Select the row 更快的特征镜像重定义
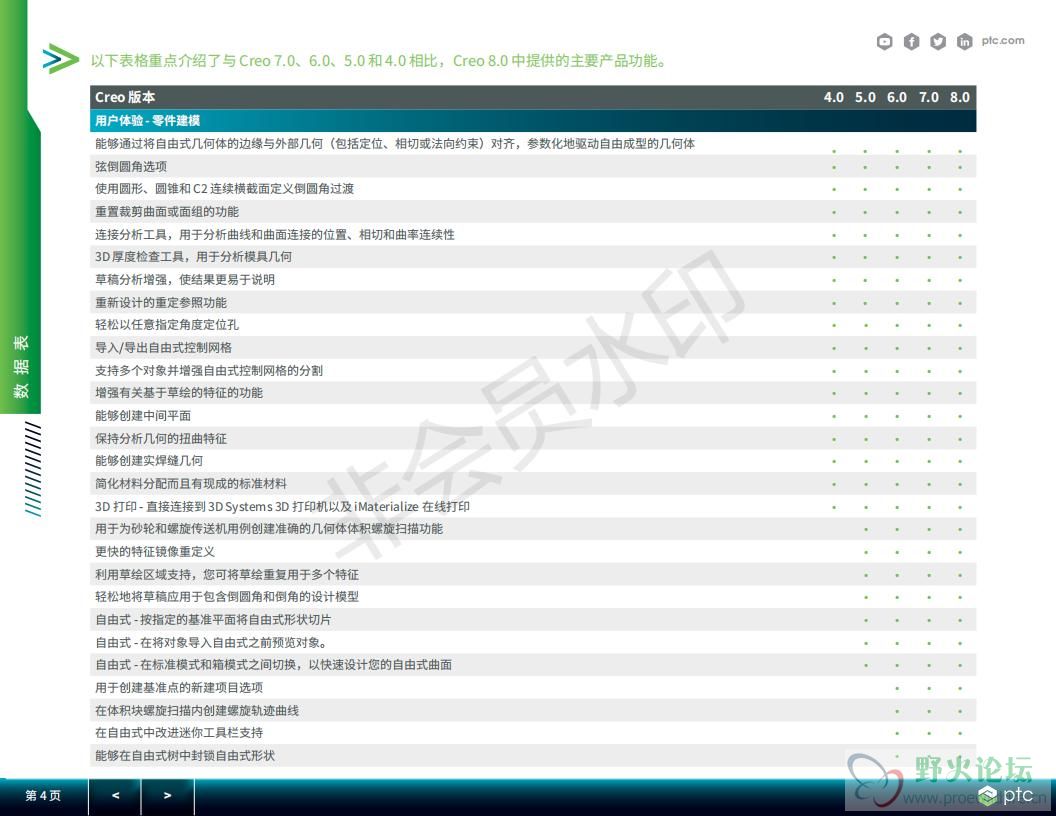The image size is (1056, 816). (533, 551)
